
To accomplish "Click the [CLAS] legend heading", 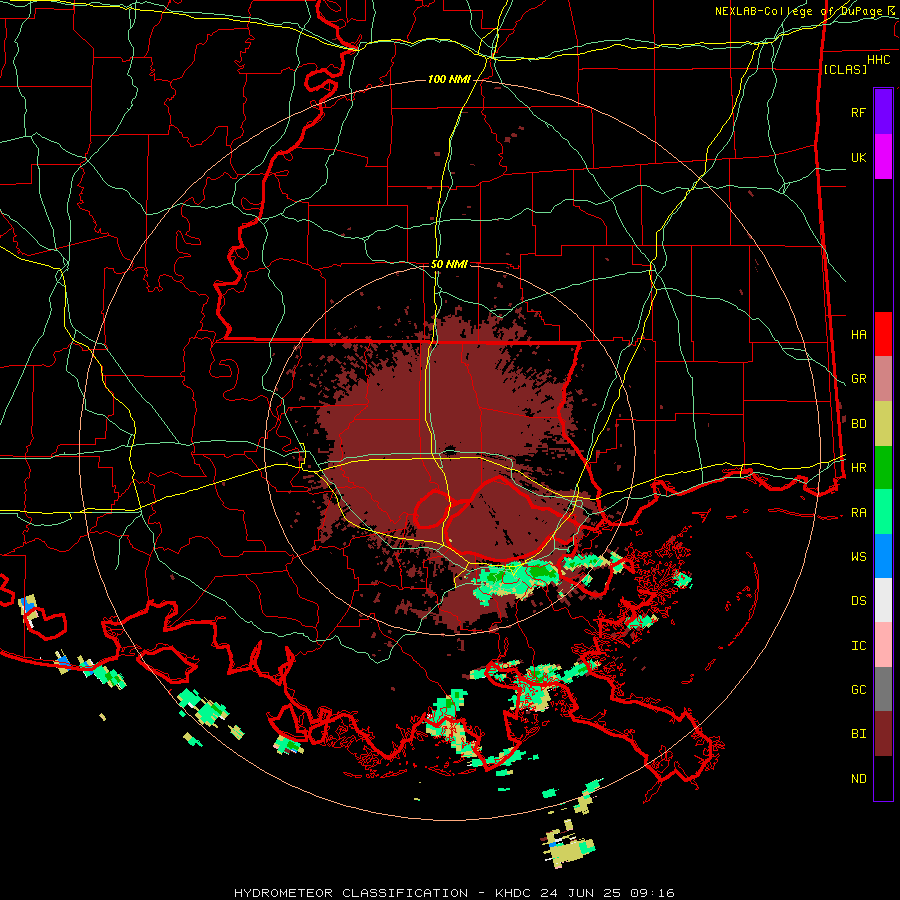I will pos(845,69).
